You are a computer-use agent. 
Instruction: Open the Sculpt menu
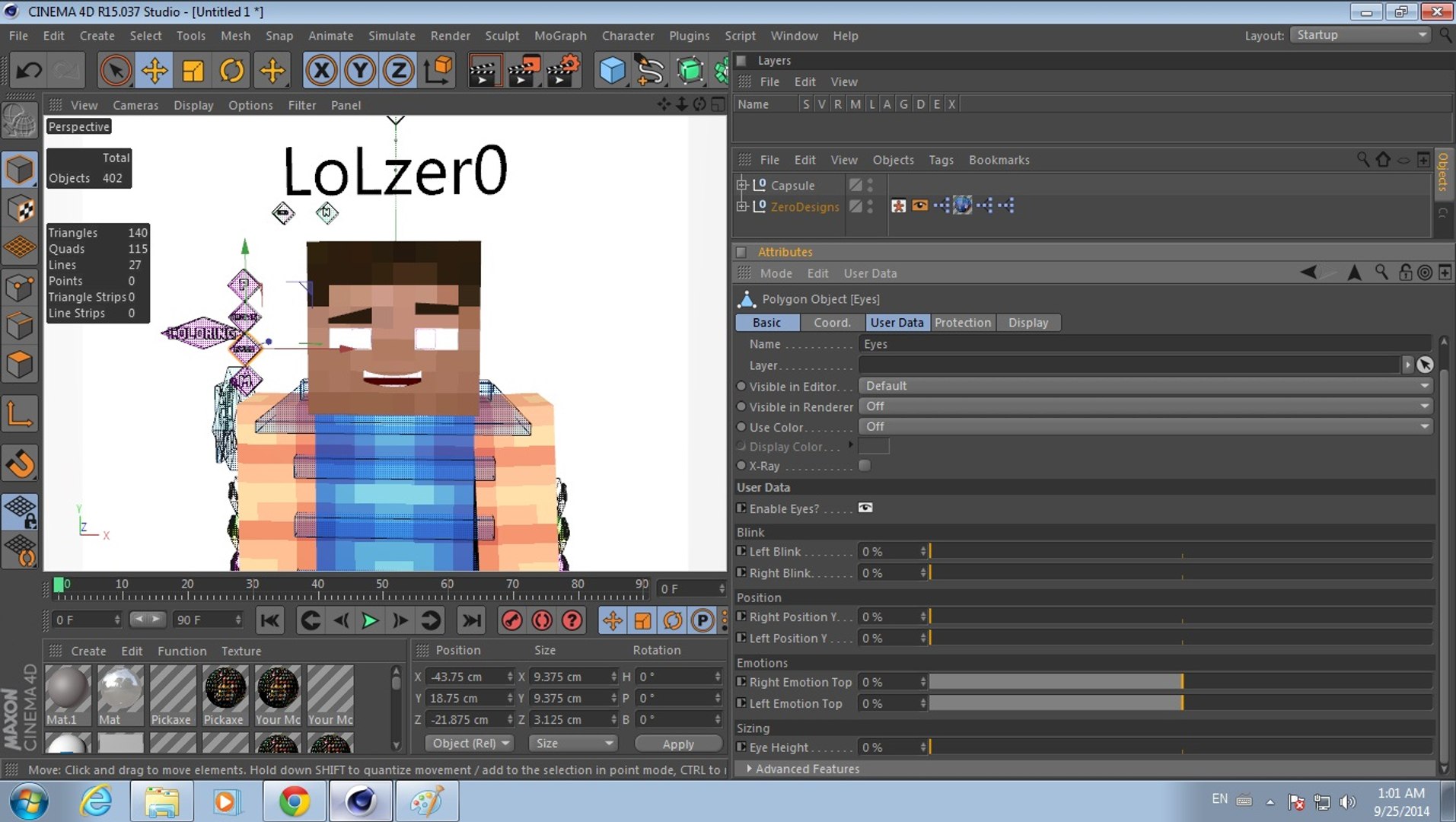[502, 36]
